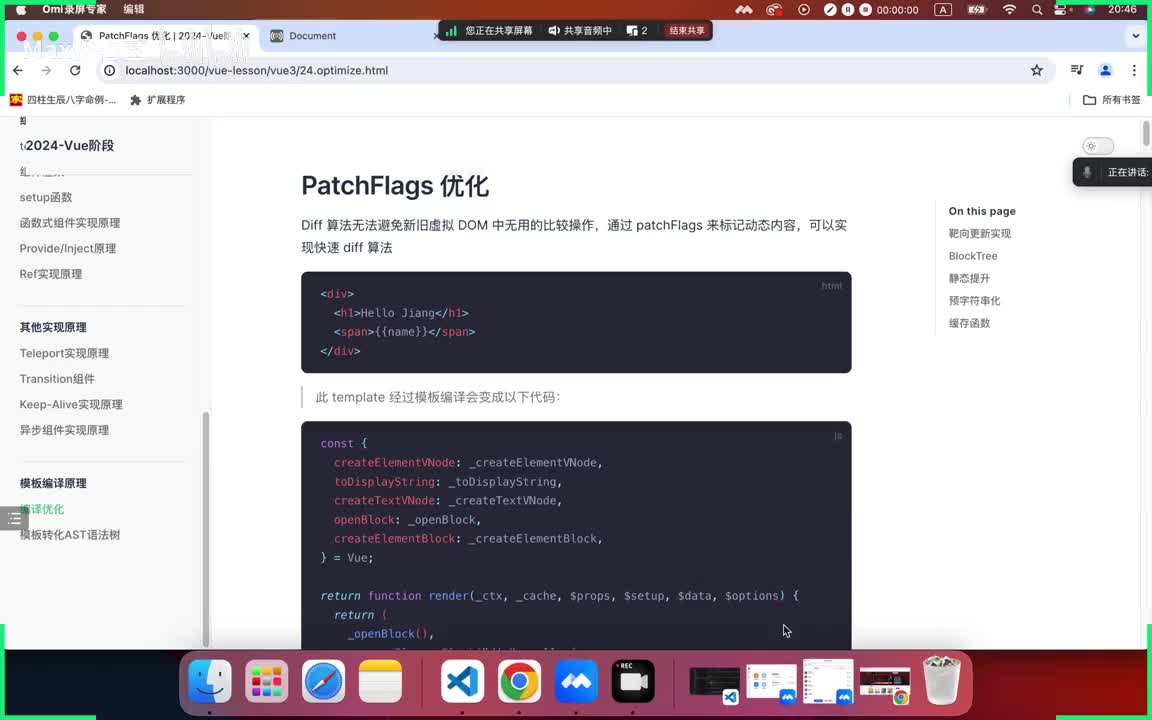The height and width of the screenshot is (720, 1152).
Task: Open the minimized VS Code window thumbnail
Action: click(714, 681)
